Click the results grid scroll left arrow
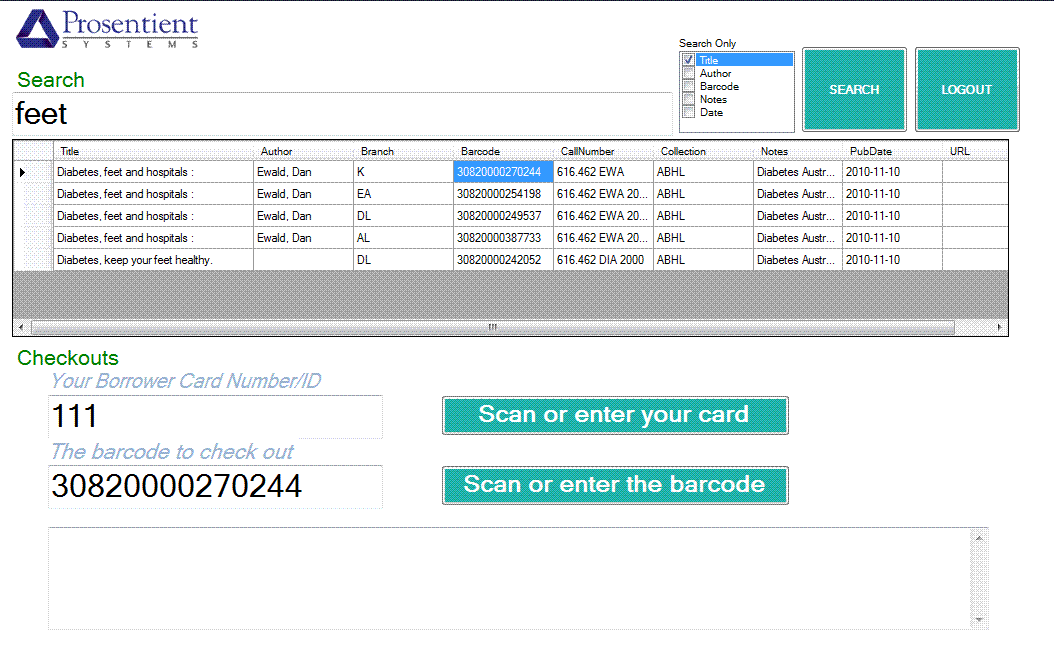The width and height of the screenshot is (1054, 669). tap(21, 327)
